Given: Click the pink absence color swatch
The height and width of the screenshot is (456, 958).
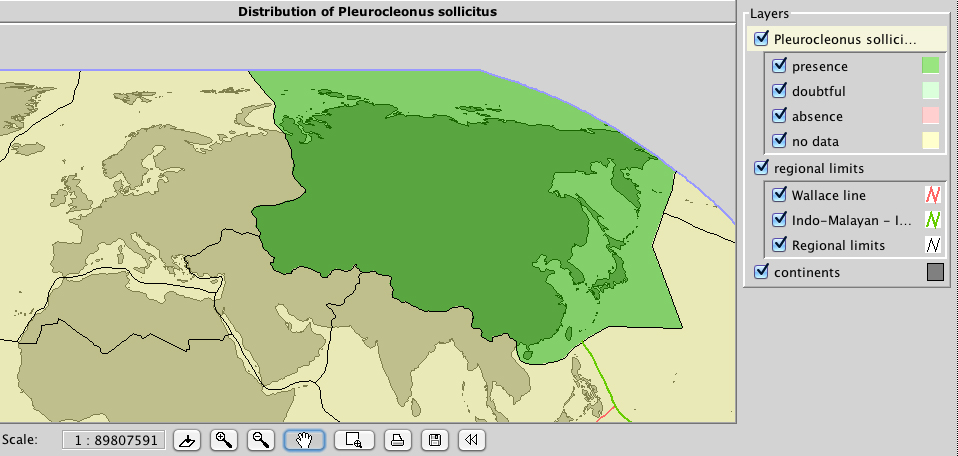Looking at the screenshot, I should (930, 116).
